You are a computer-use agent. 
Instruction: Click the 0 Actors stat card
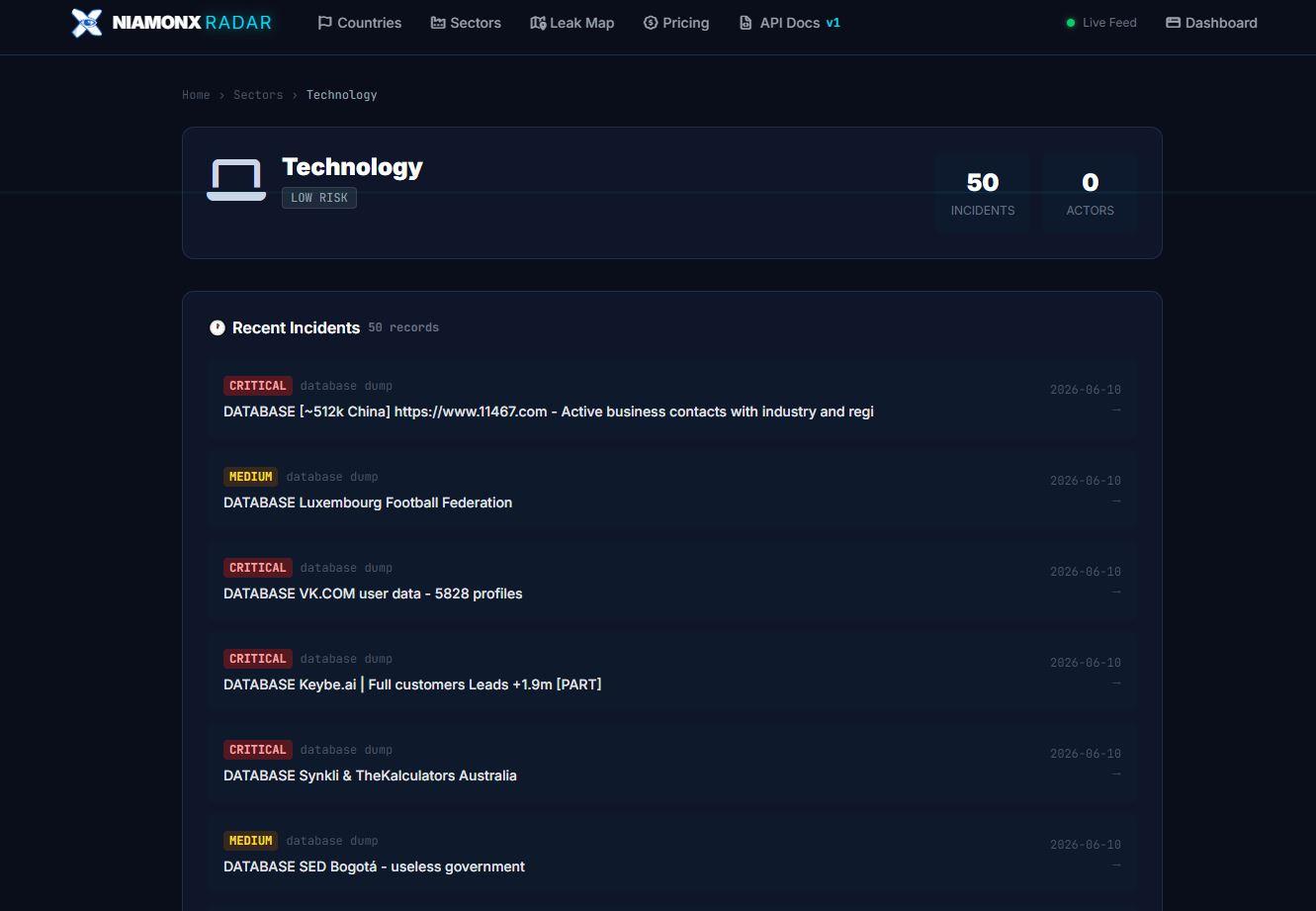1090,193
